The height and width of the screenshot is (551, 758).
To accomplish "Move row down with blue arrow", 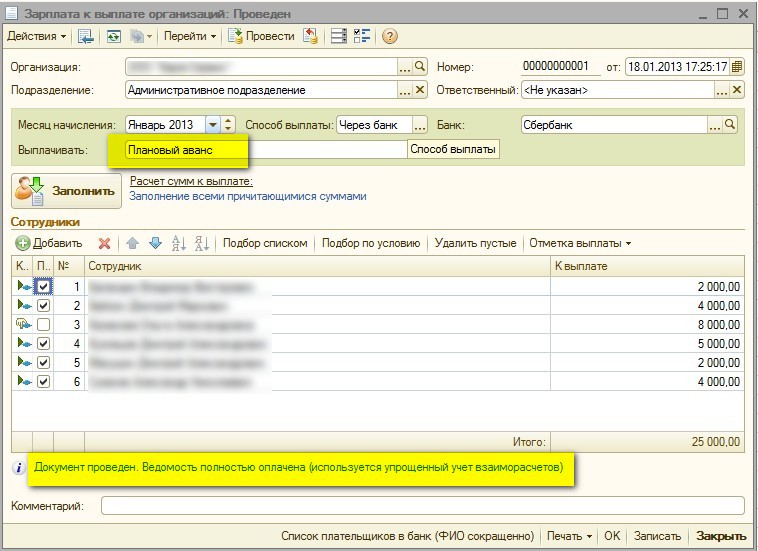I will [x=154, y=243].
